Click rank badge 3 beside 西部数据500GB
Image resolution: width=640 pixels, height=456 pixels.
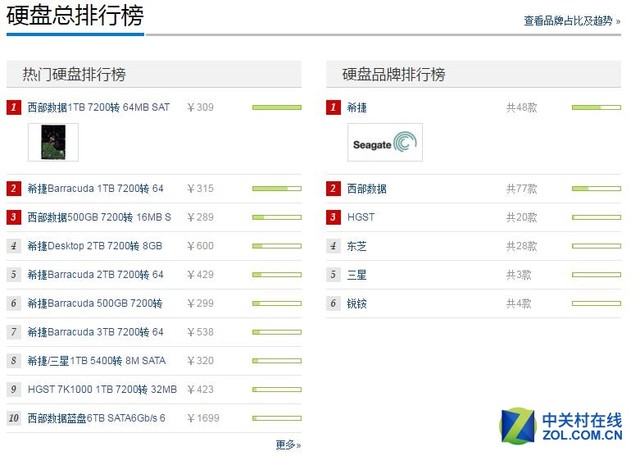[13, 217]
